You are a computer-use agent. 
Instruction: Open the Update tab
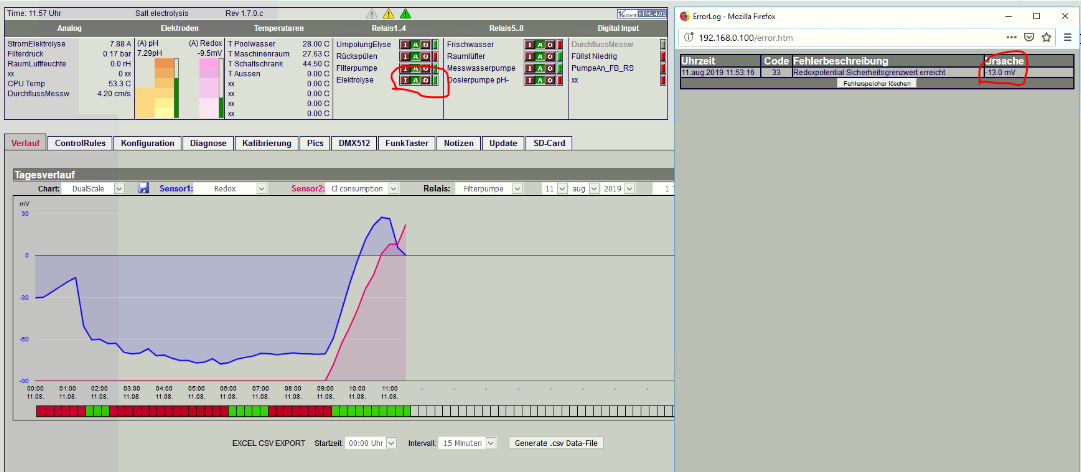[x=503, y=143]
